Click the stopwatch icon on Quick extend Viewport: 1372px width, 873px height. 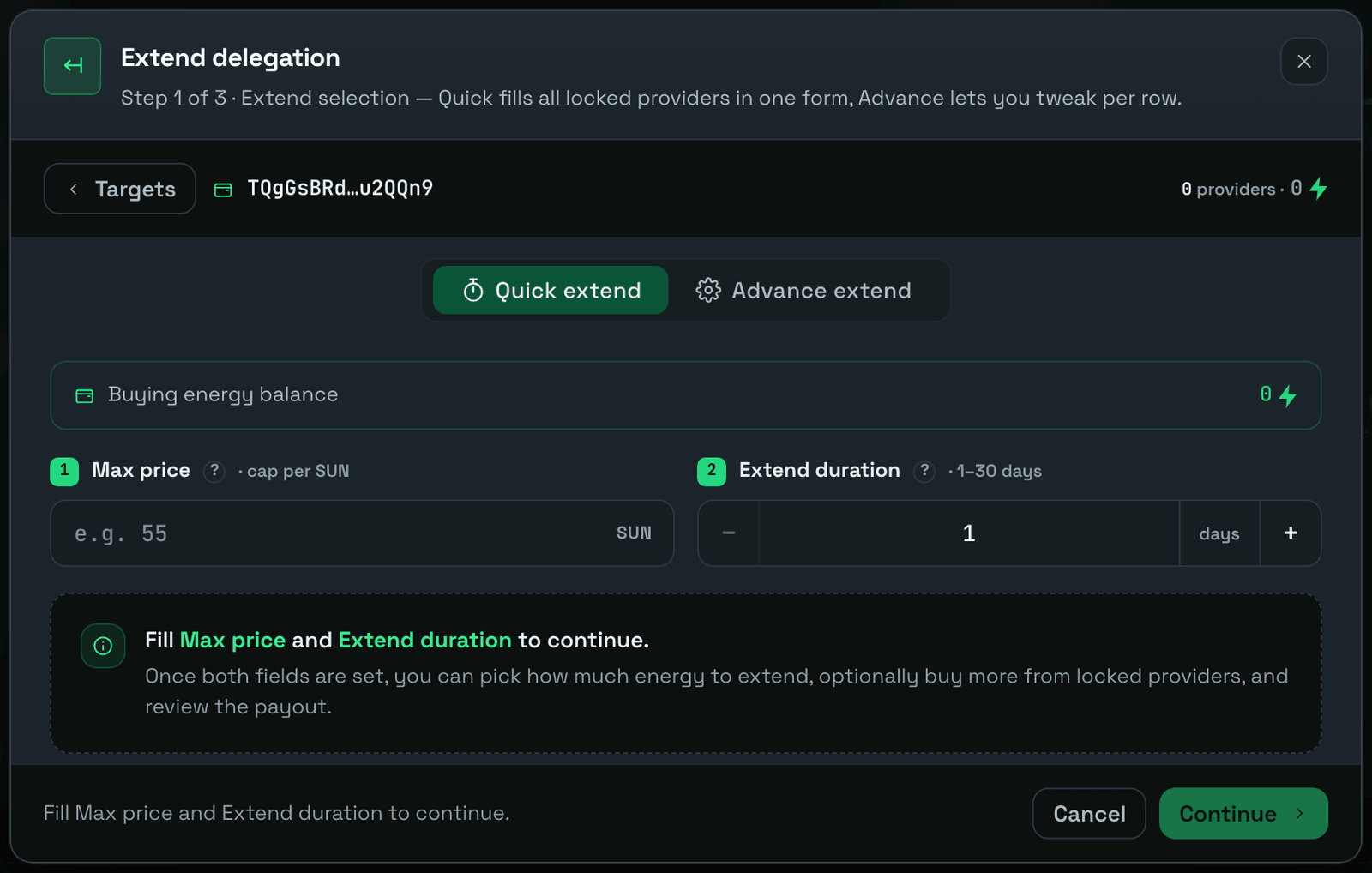[473, 290]
